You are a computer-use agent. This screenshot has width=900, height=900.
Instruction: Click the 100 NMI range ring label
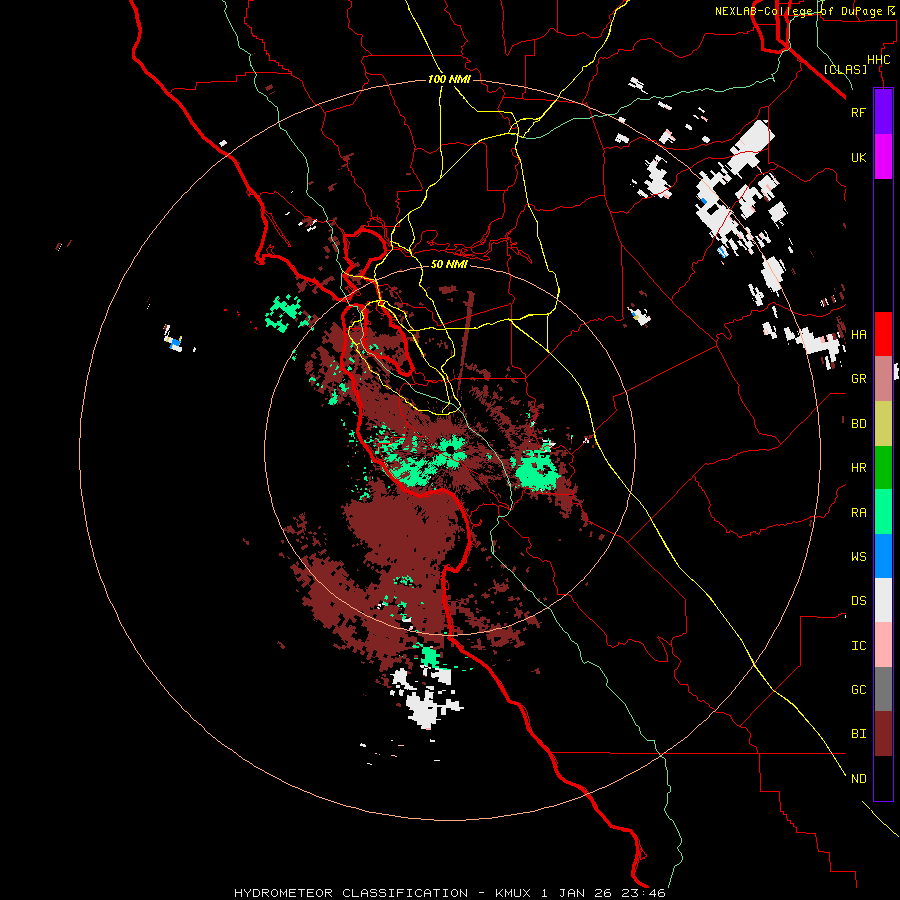pyautogui.click(x=449, y=79)
